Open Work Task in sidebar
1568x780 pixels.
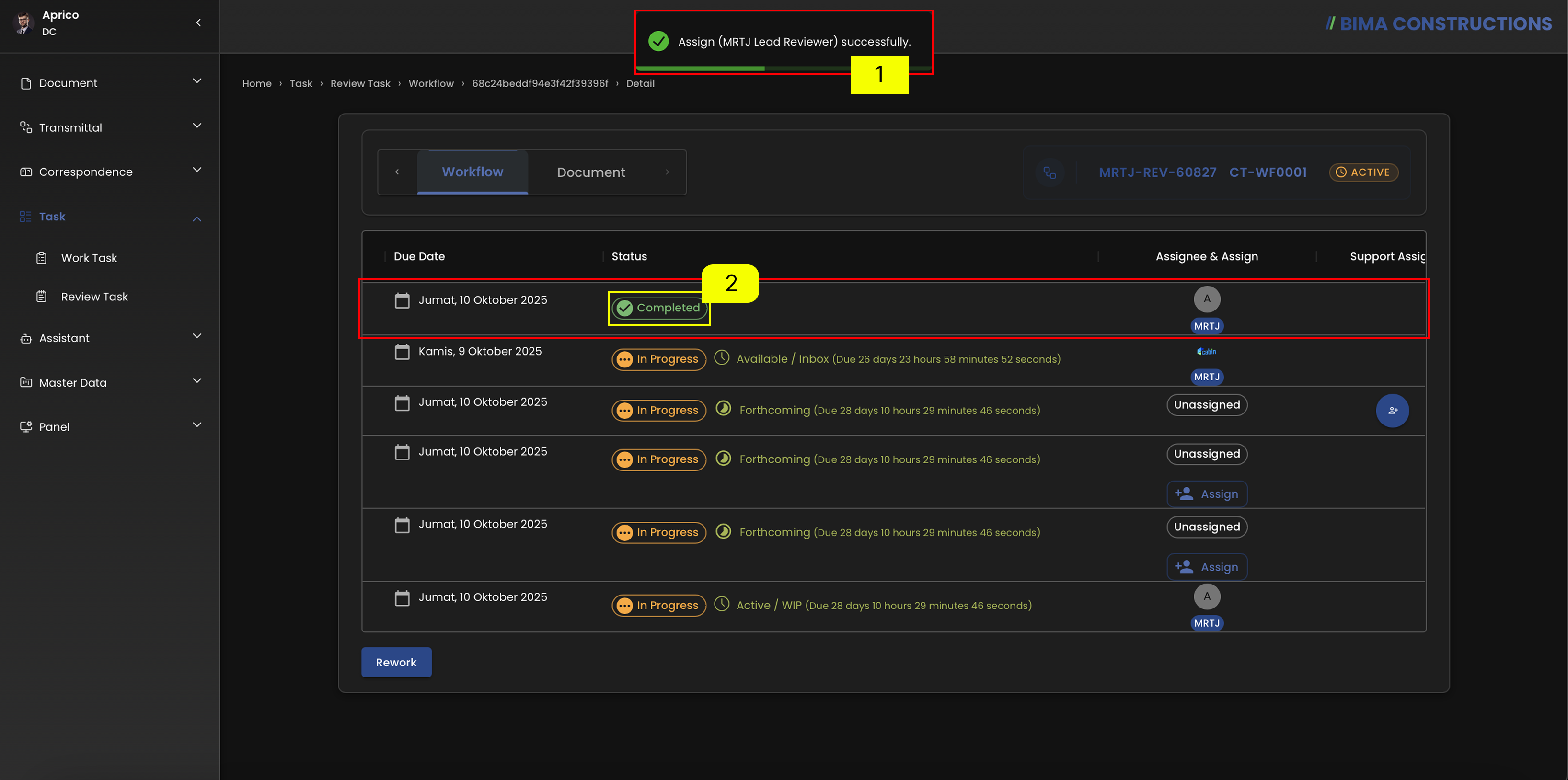pos(89,258)
